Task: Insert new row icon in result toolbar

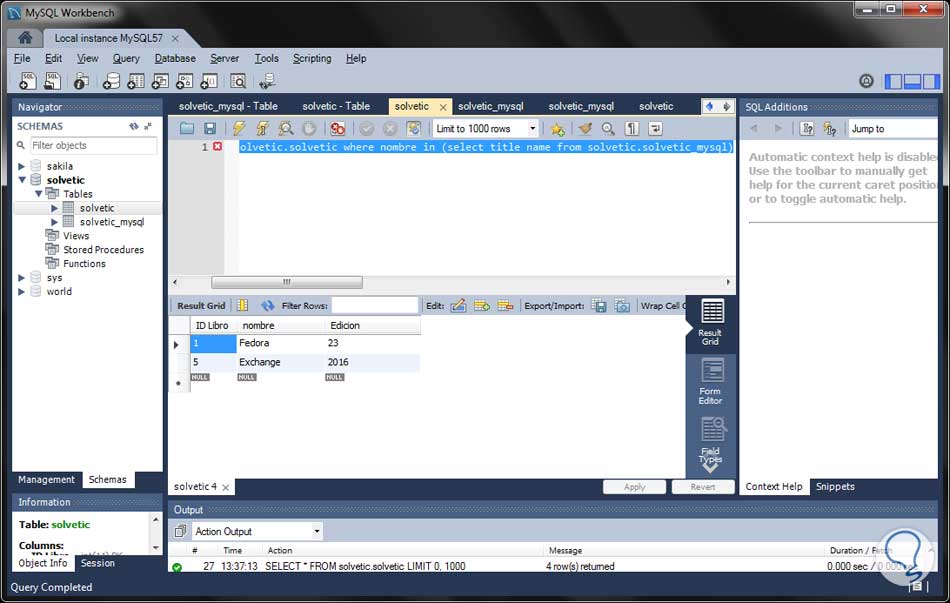Action: 482,305
